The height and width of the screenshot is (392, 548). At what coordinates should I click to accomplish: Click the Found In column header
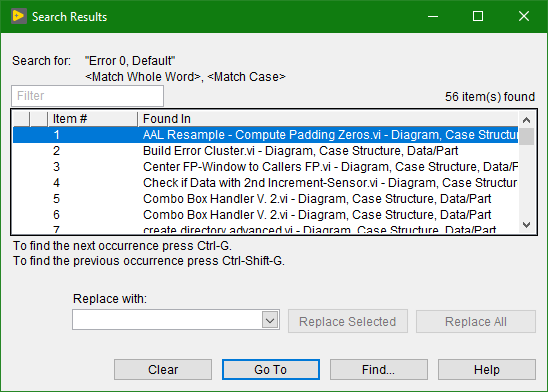[328, 119]
